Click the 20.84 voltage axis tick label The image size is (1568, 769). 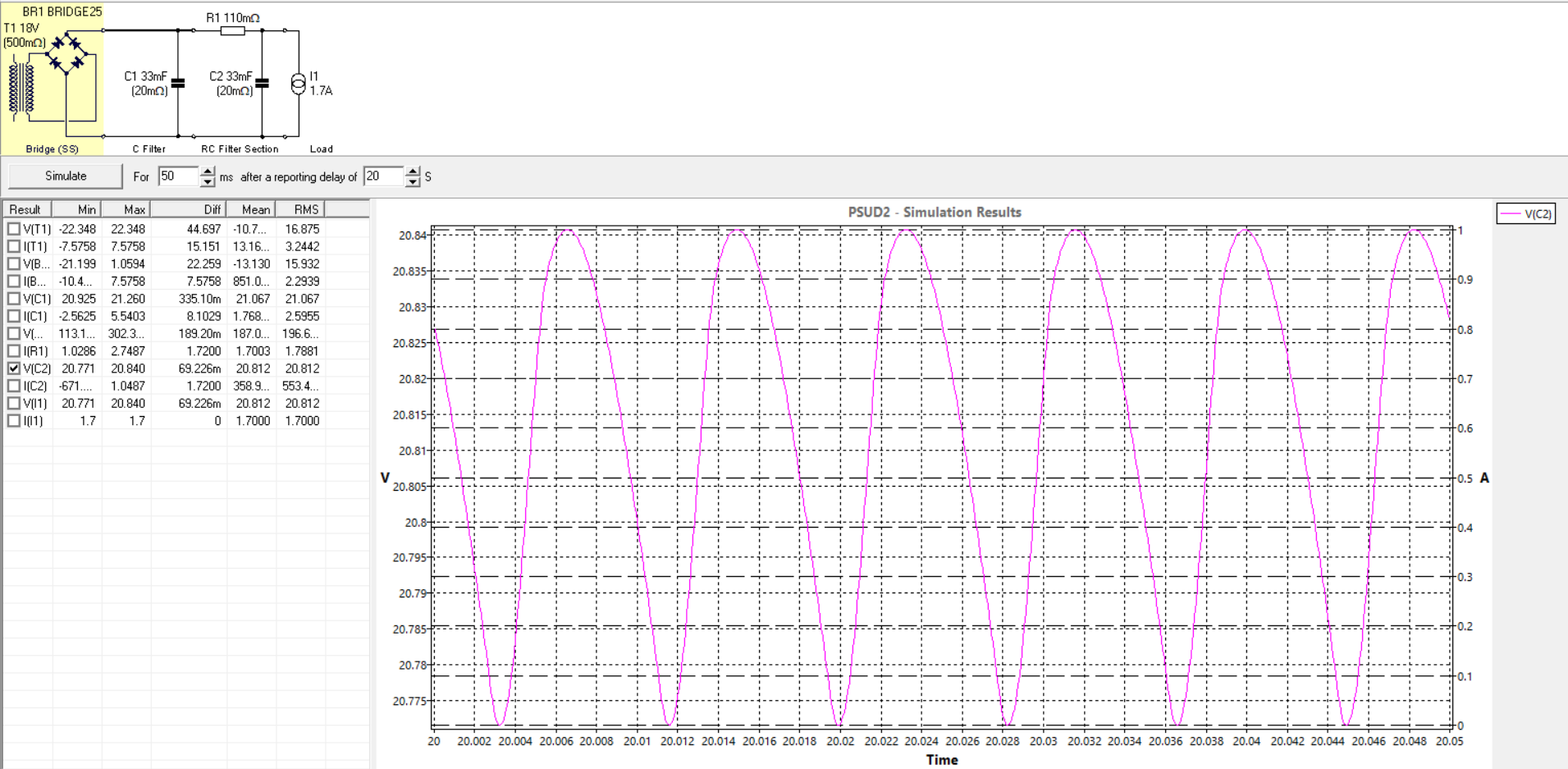click(413, 236)
